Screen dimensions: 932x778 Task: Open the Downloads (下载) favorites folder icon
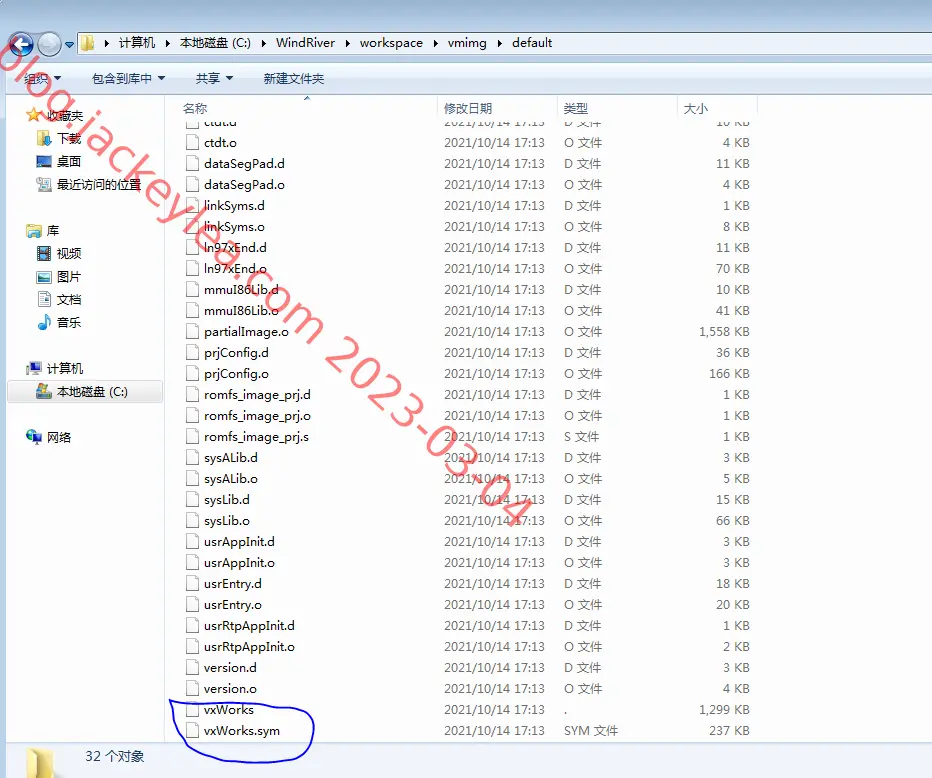(43, 138)
